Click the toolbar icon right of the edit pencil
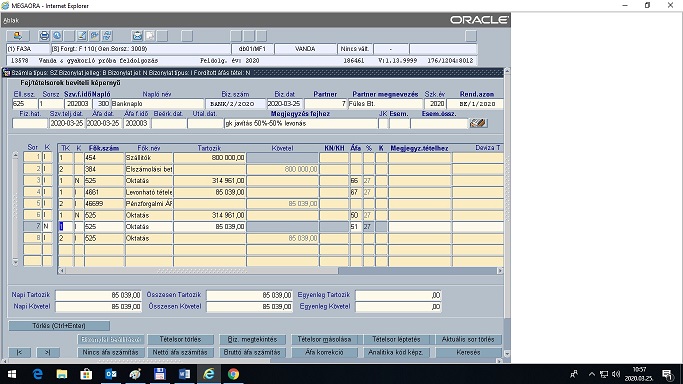 [x=94, y=36]
